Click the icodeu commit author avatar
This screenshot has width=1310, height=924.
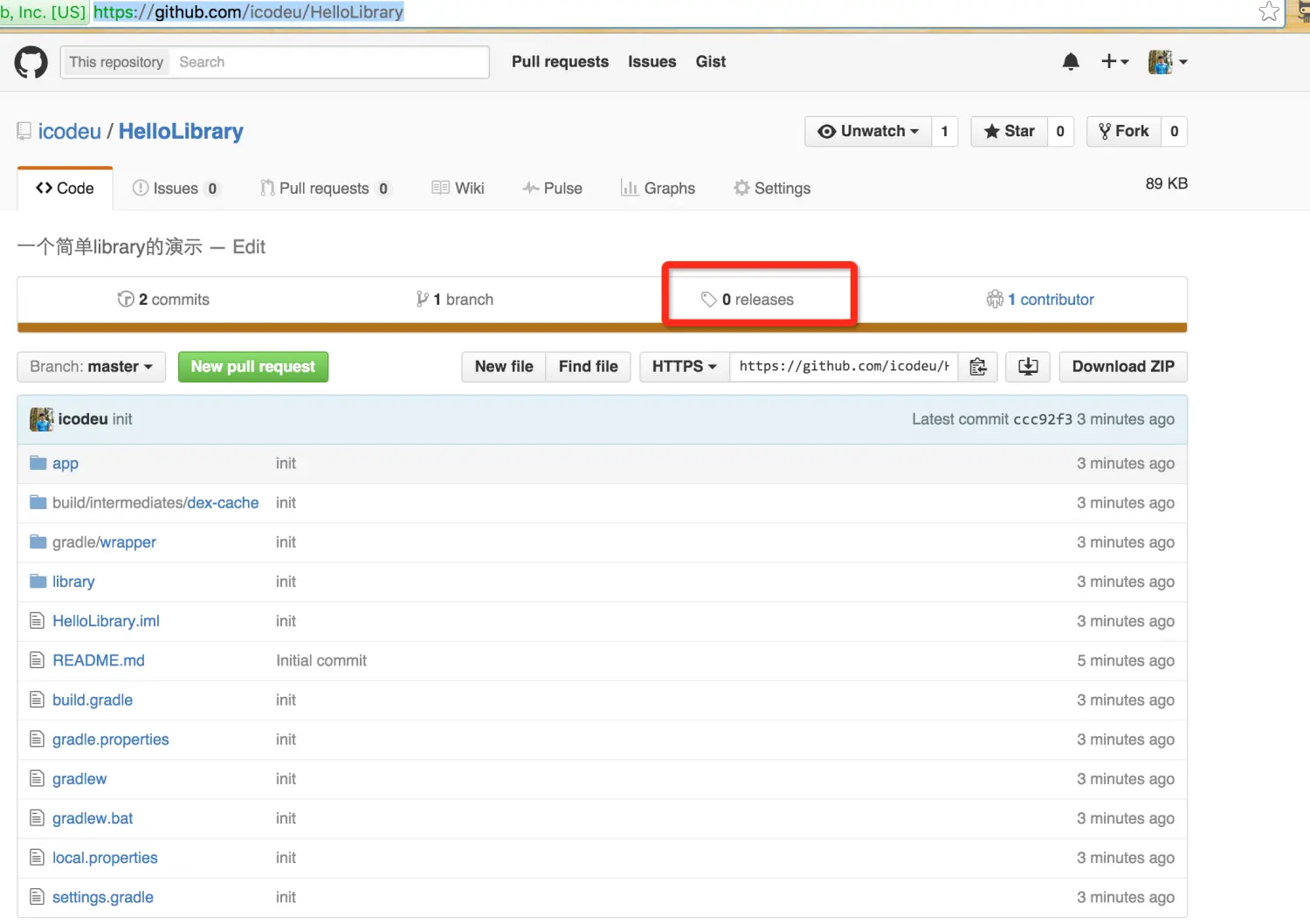(x=41, y=419)
